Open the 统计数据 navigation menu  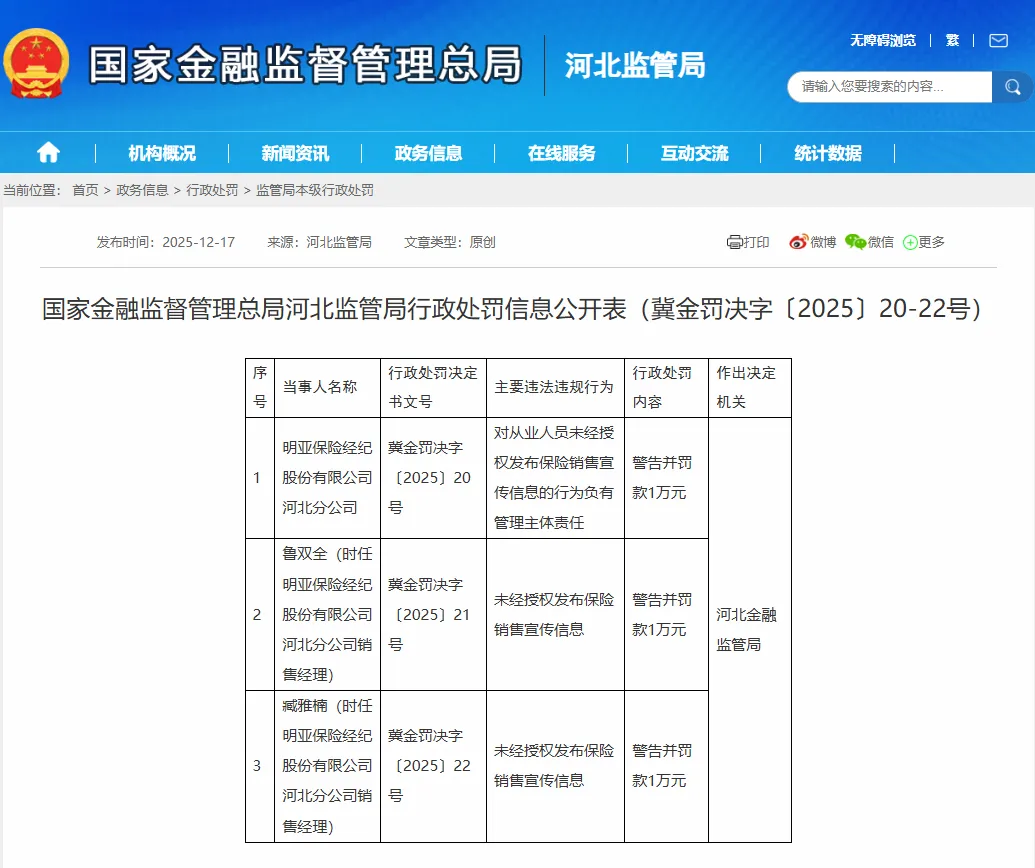(x=830, y=151)
